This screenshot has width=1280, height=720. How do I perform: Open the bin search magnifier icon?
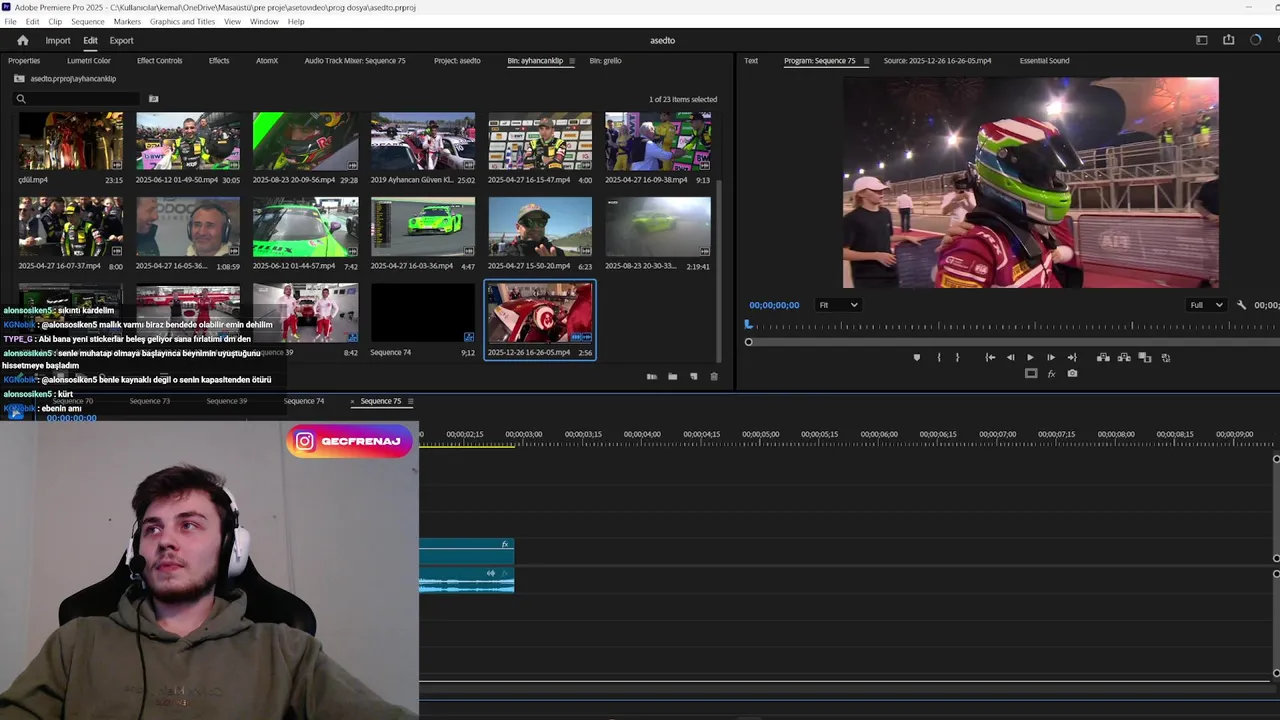pos(20,99)
